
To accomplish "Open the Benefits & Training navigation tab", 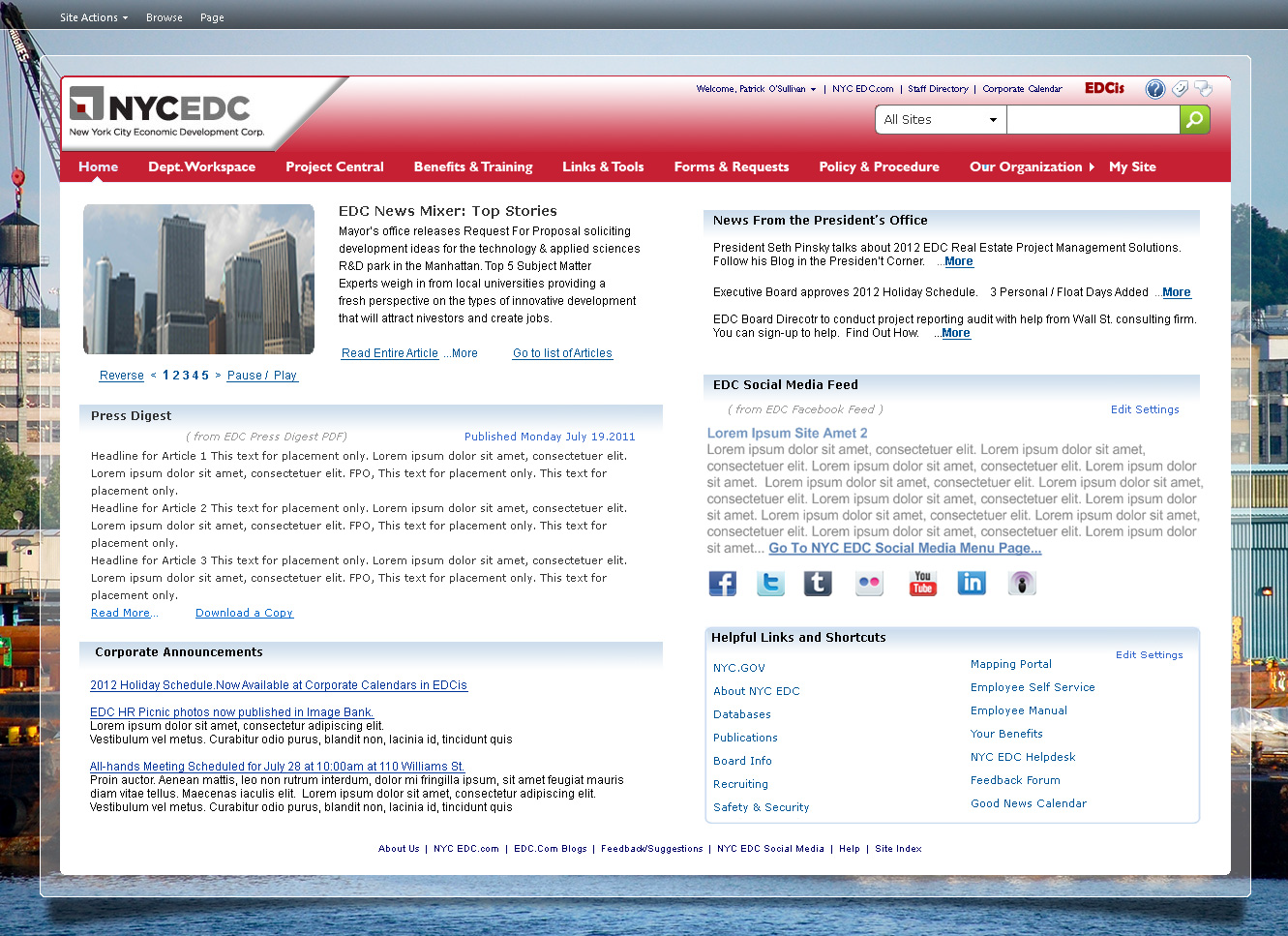I will pyautogui.click(x=473, y=166).
